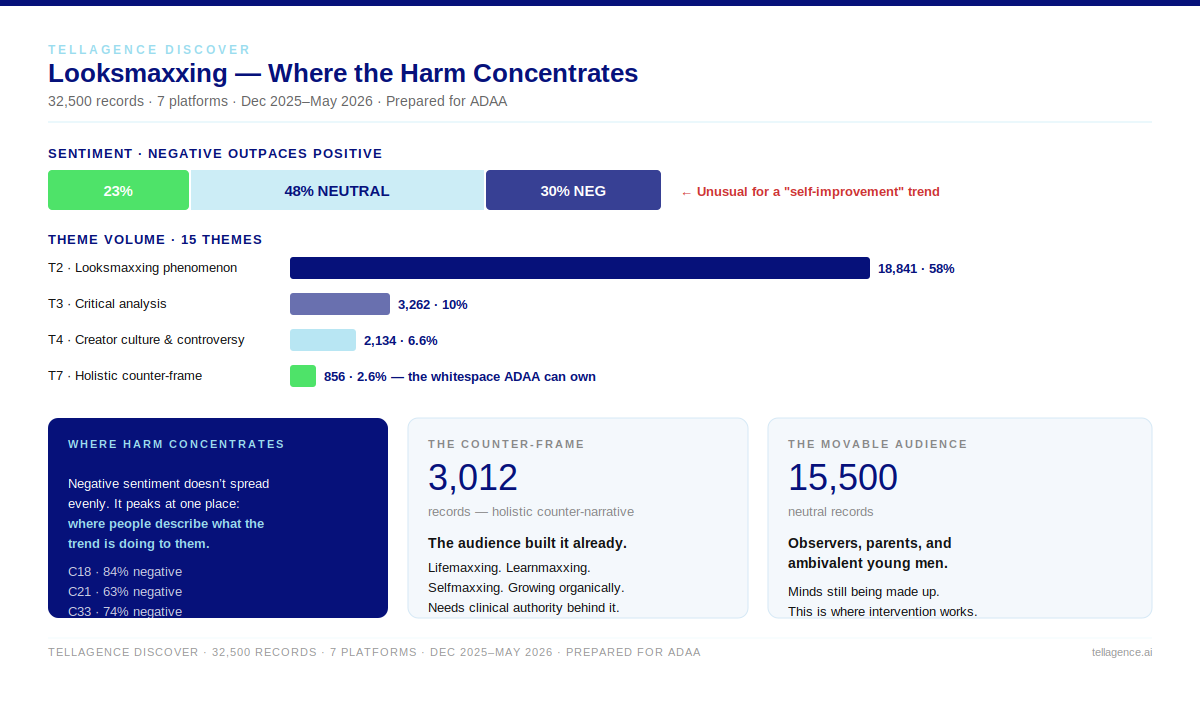Click the 15,500 movable audience figure

[843, 478]
